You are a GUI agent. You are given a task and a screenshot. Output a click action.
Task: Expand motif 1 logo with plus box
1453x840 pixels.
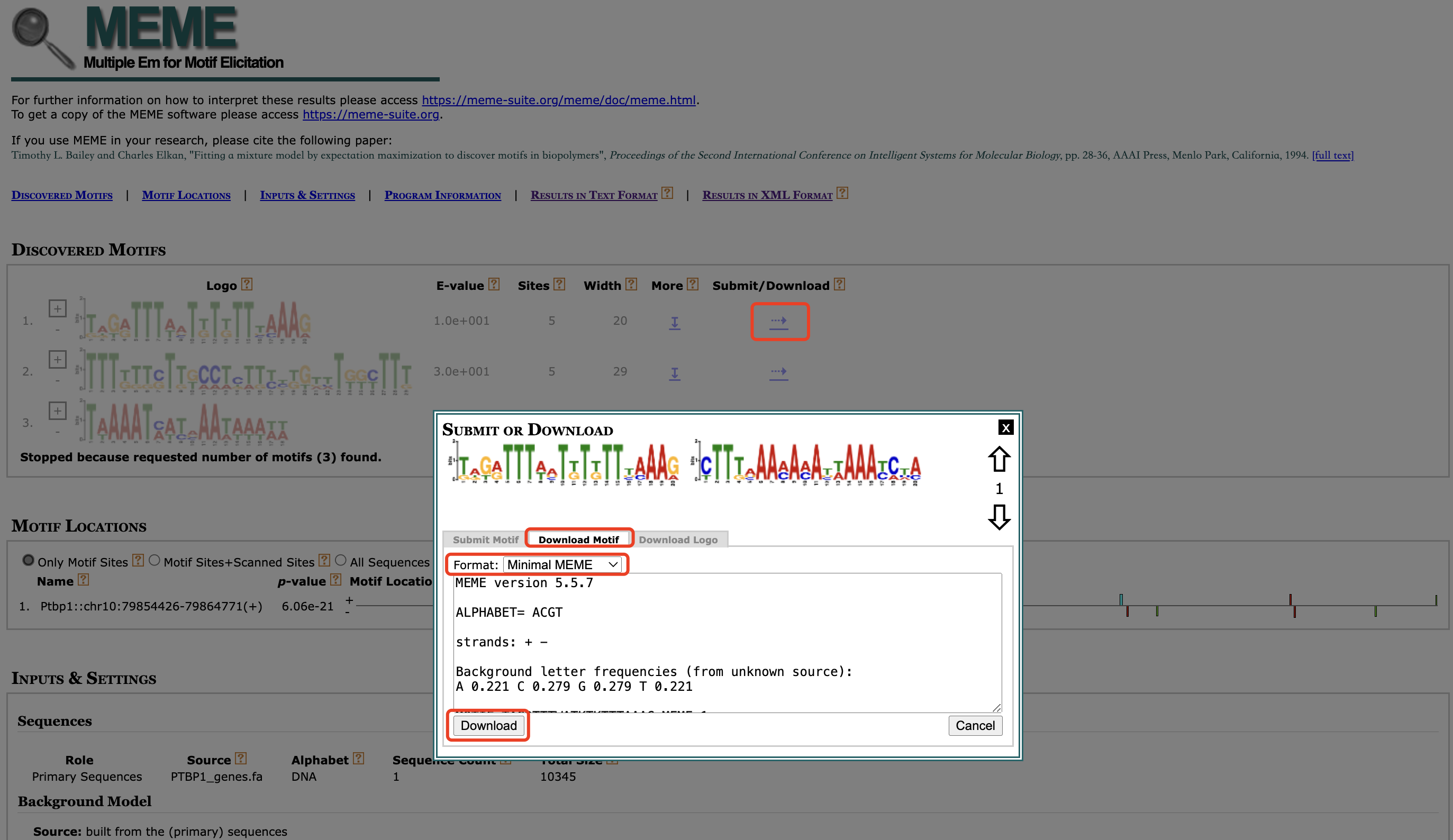coord(57,308)
